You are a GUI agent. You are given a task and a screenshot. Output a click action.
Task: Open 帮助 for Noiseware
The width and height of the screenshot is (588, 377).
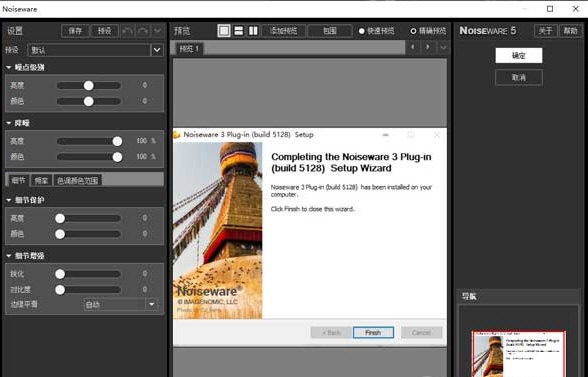[x=570, y=30]
